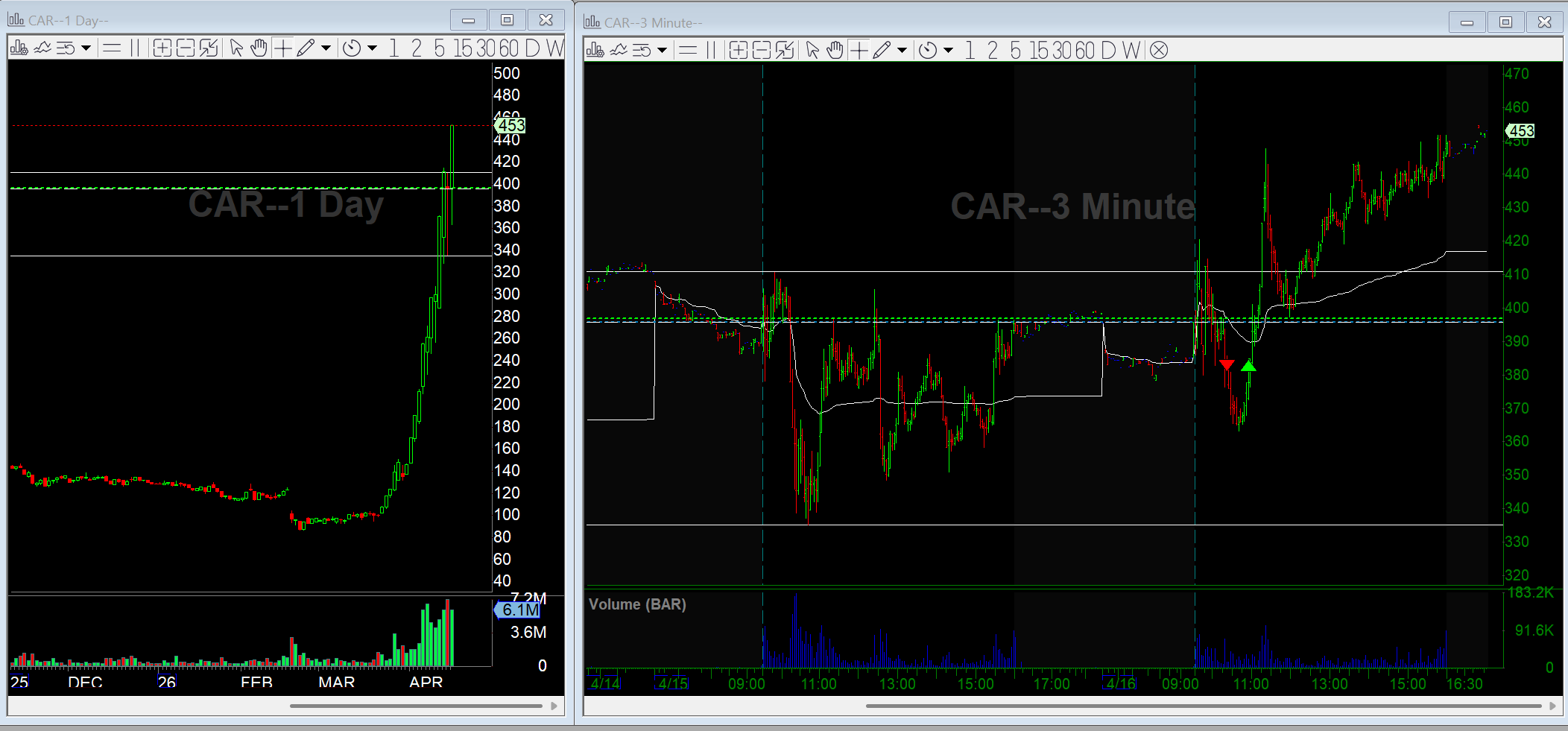Click the chart icon in CAR 1 Day title bar

tap(16, 20)
